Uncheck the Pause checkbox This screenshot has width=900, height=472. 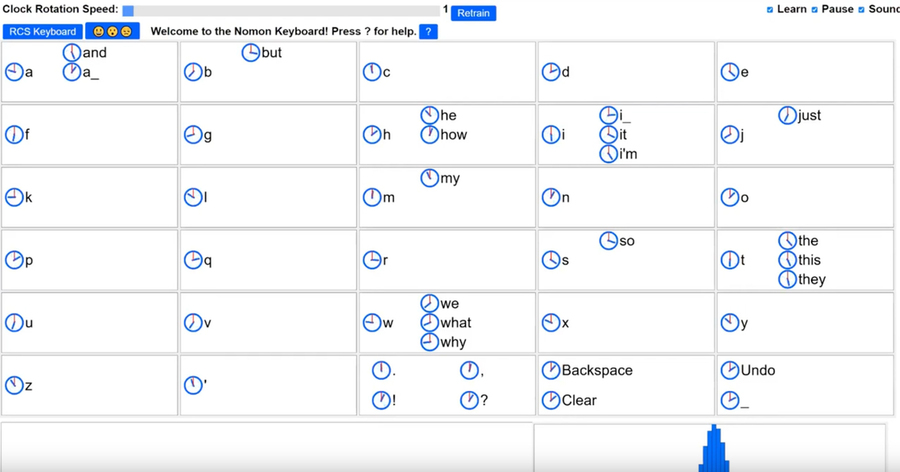(815, 10)
